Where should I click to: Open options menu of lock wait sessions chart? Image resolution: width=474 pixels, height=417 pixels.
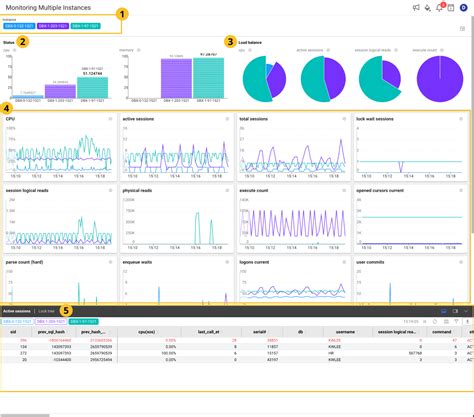tap(461, 119)
